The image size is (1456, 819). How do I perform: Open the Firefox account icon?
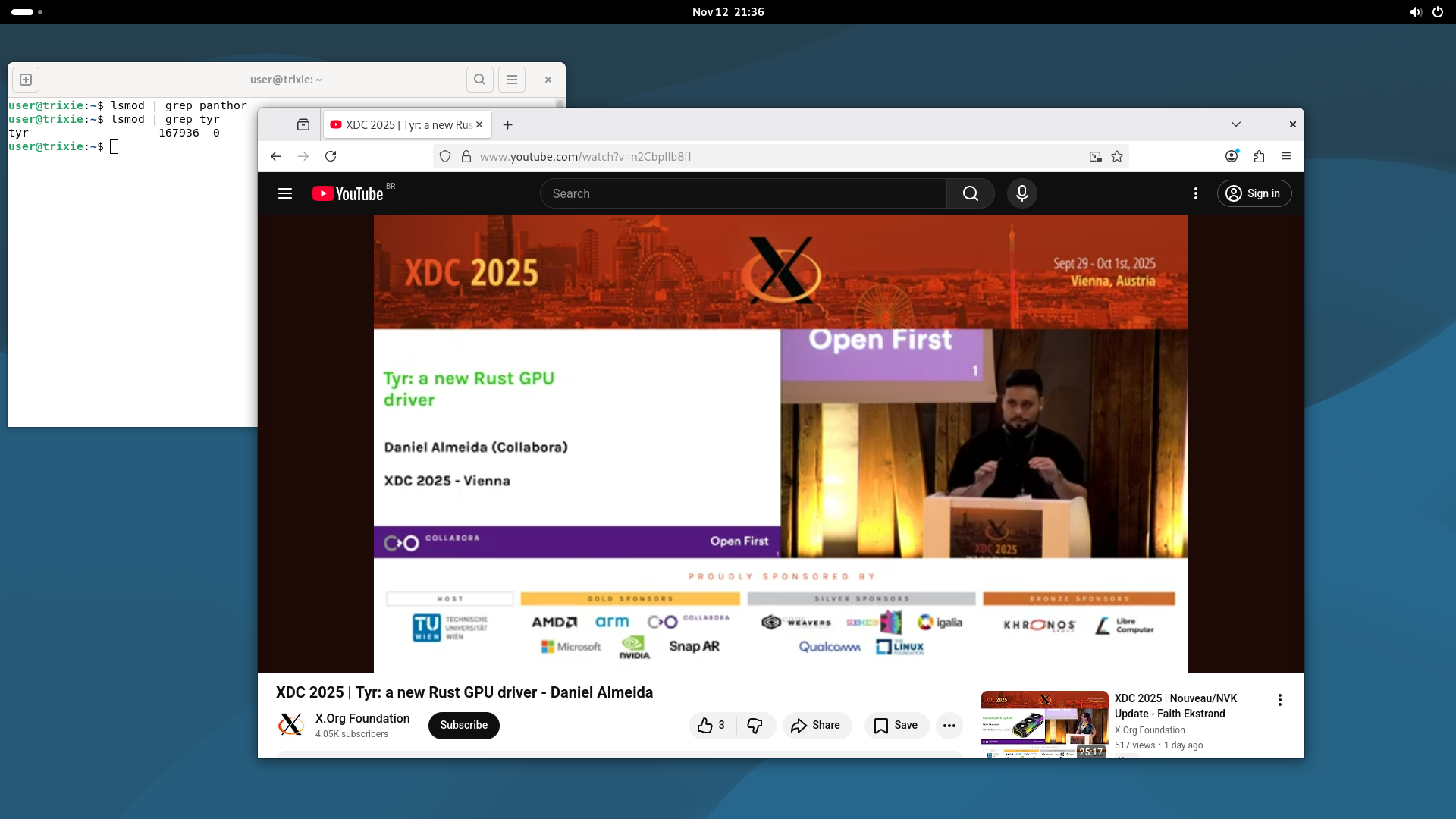pos(1232,156)
